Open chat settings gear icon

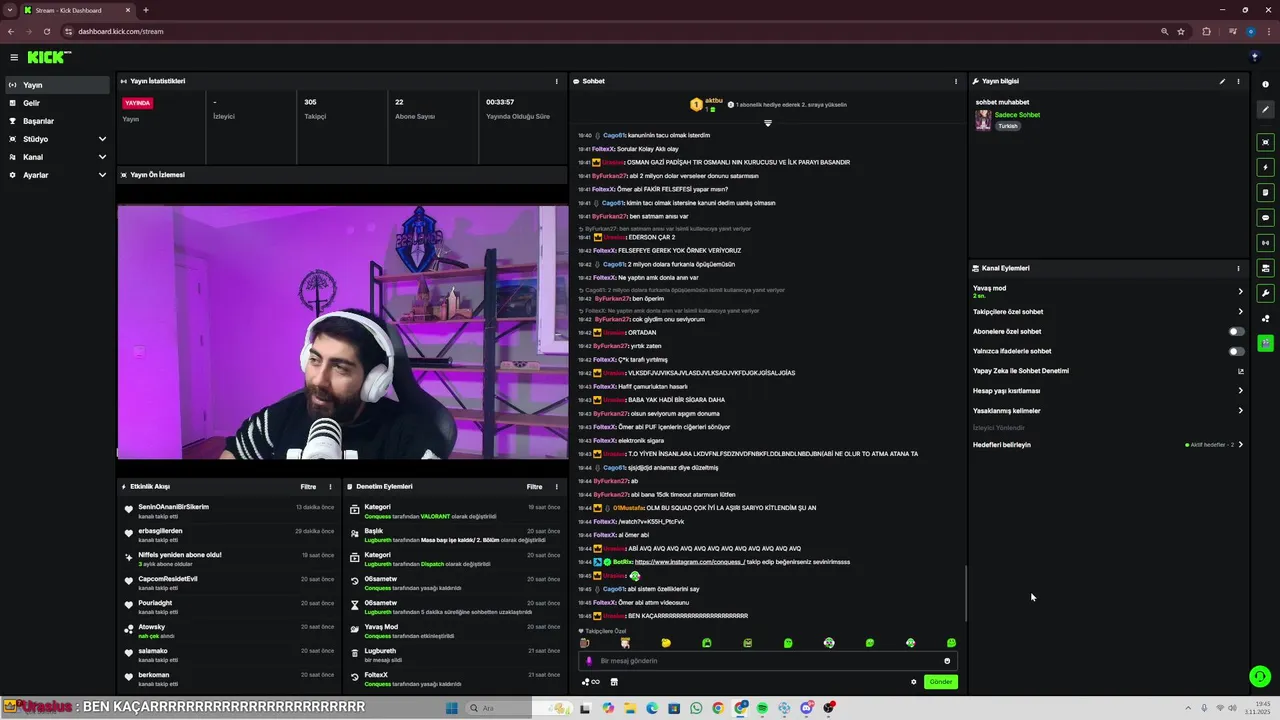coord(913,682)
